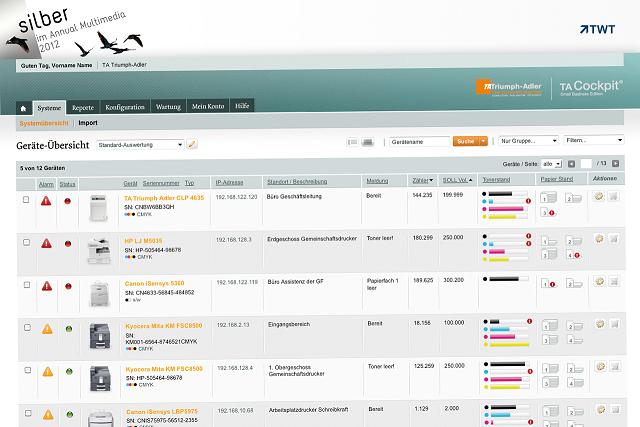
Task: Sort by the Tonerstand column header
Action: tap(496, 180)
